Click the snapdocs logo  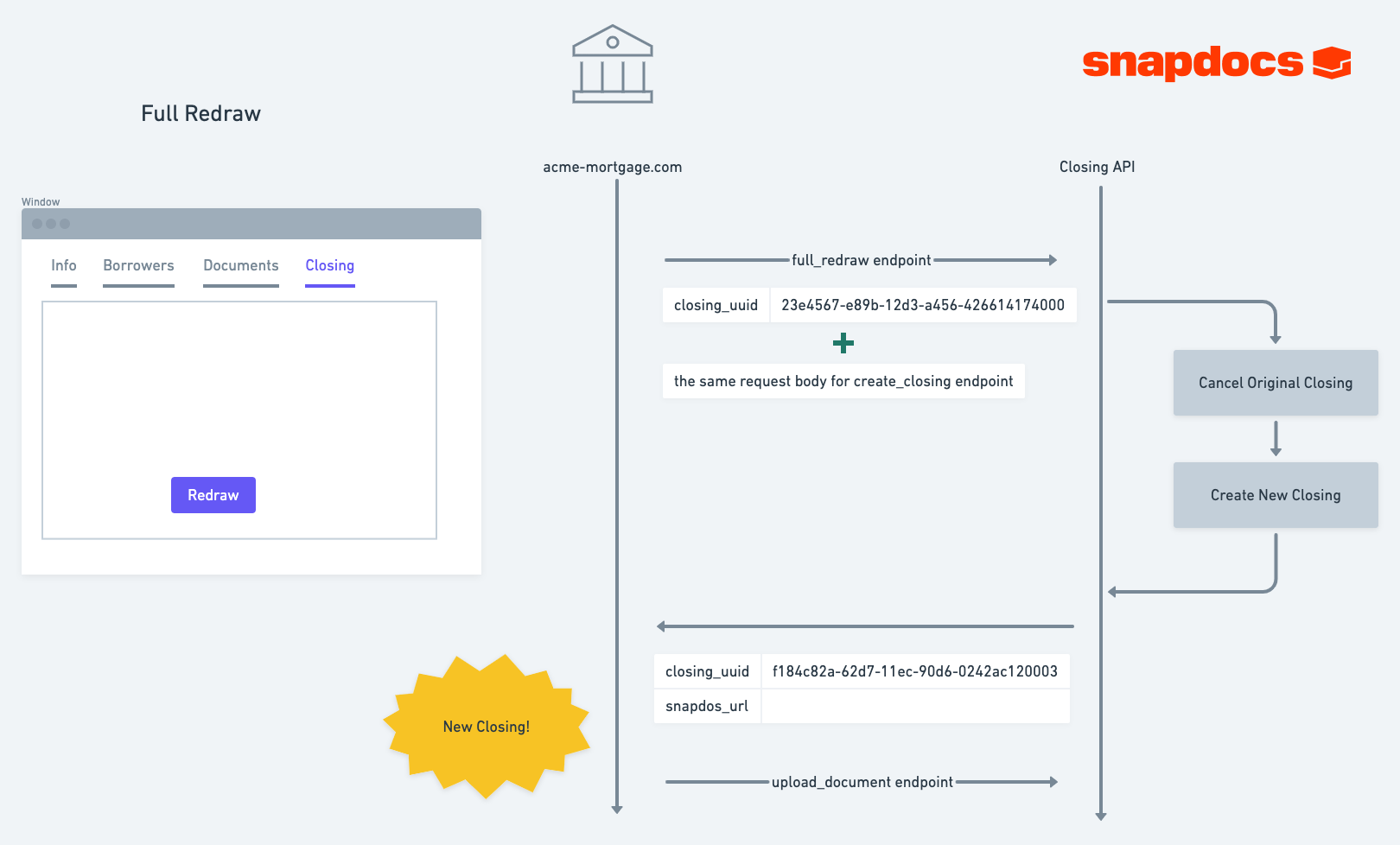tap(1217, 63)
